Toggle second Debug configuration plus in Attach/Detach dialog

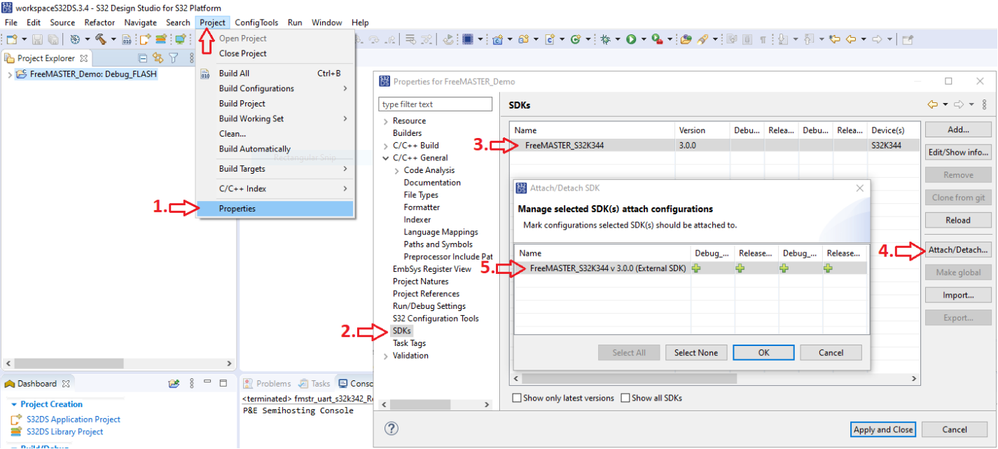coord(784,268)
